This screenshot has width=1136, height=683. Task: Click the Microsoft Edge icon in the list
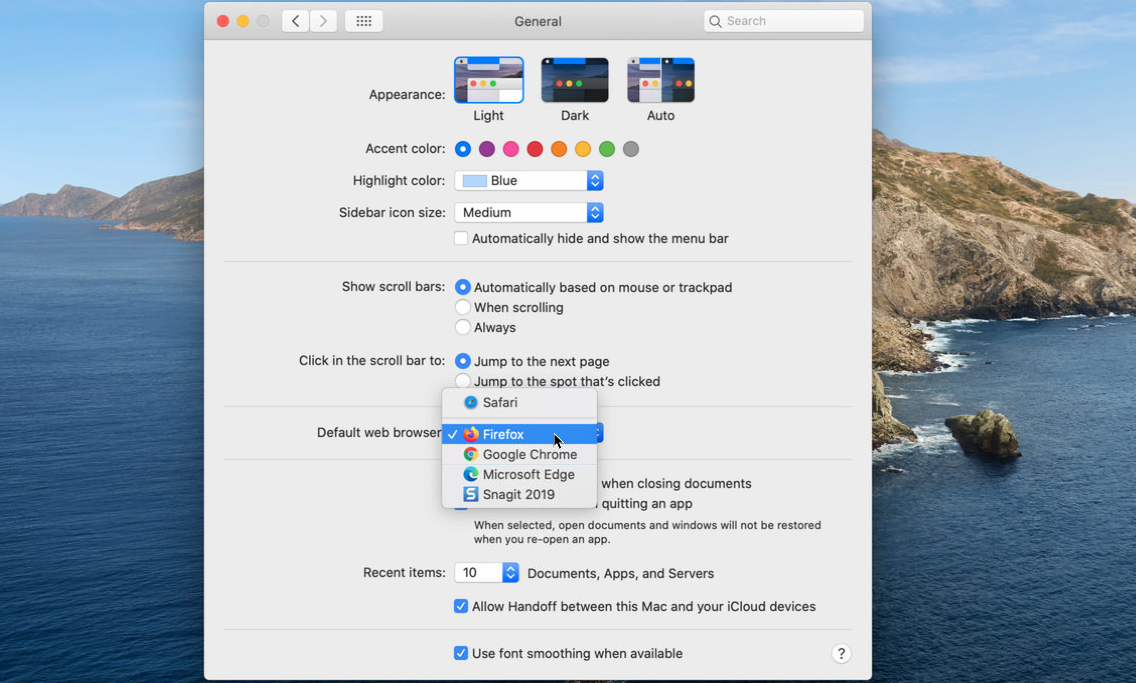tap(471, 474)
